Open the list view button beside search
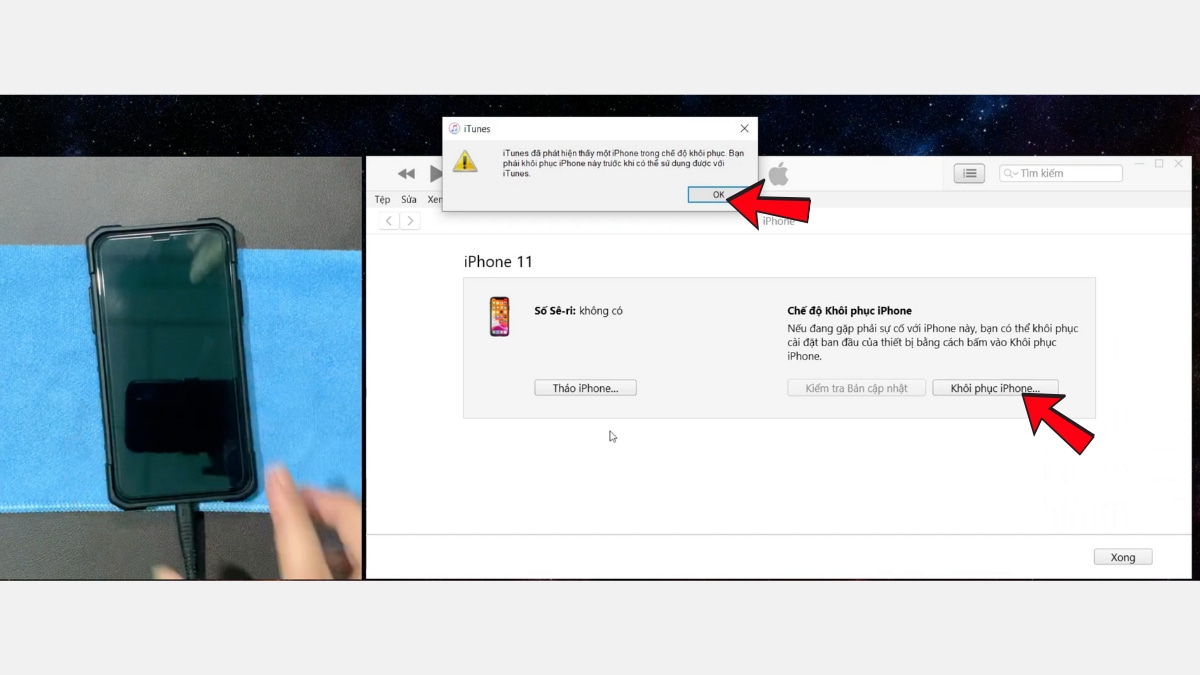 [x=969, y=174]
